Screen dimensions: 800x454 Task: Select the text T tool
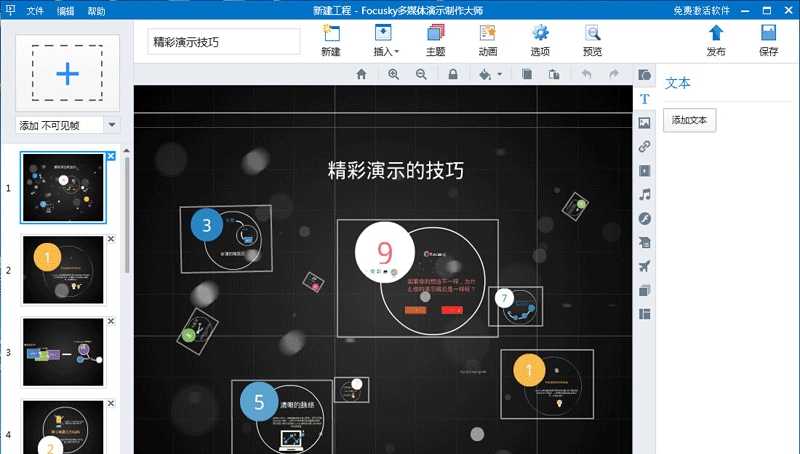[644, 99]
